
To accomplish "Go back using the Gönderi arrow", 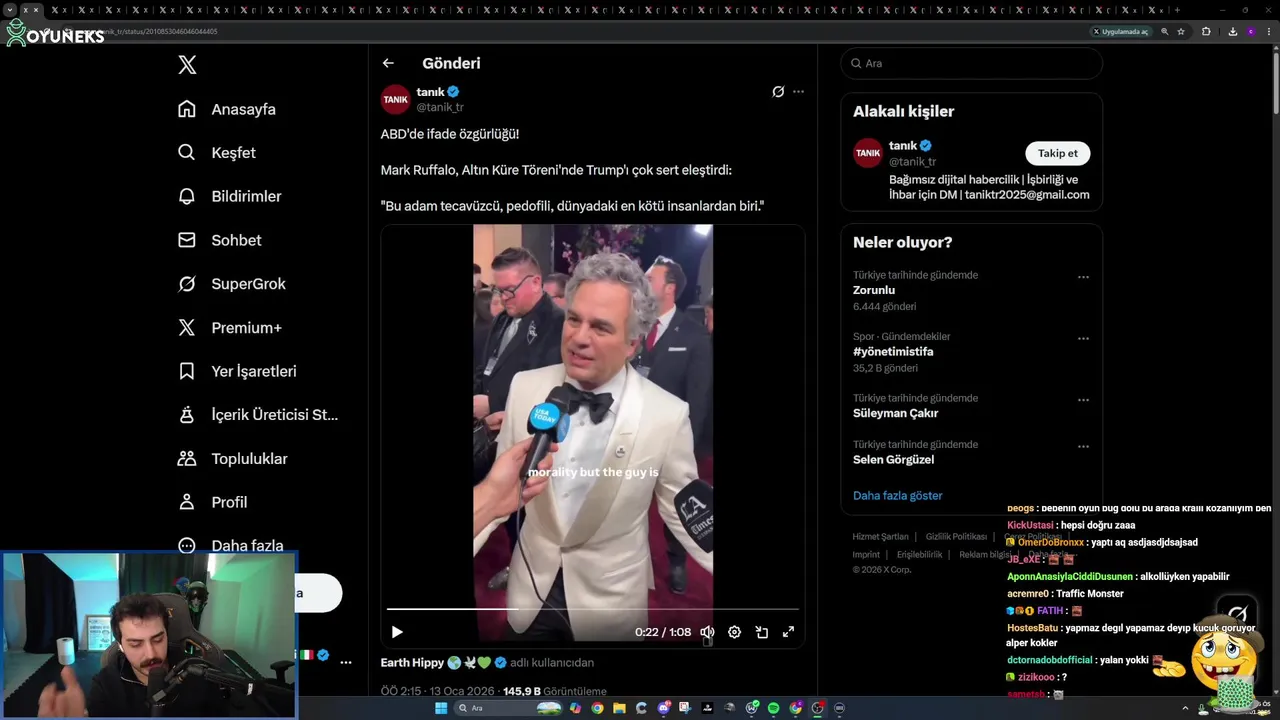I will pyautogui.click(x=388, y=63).
